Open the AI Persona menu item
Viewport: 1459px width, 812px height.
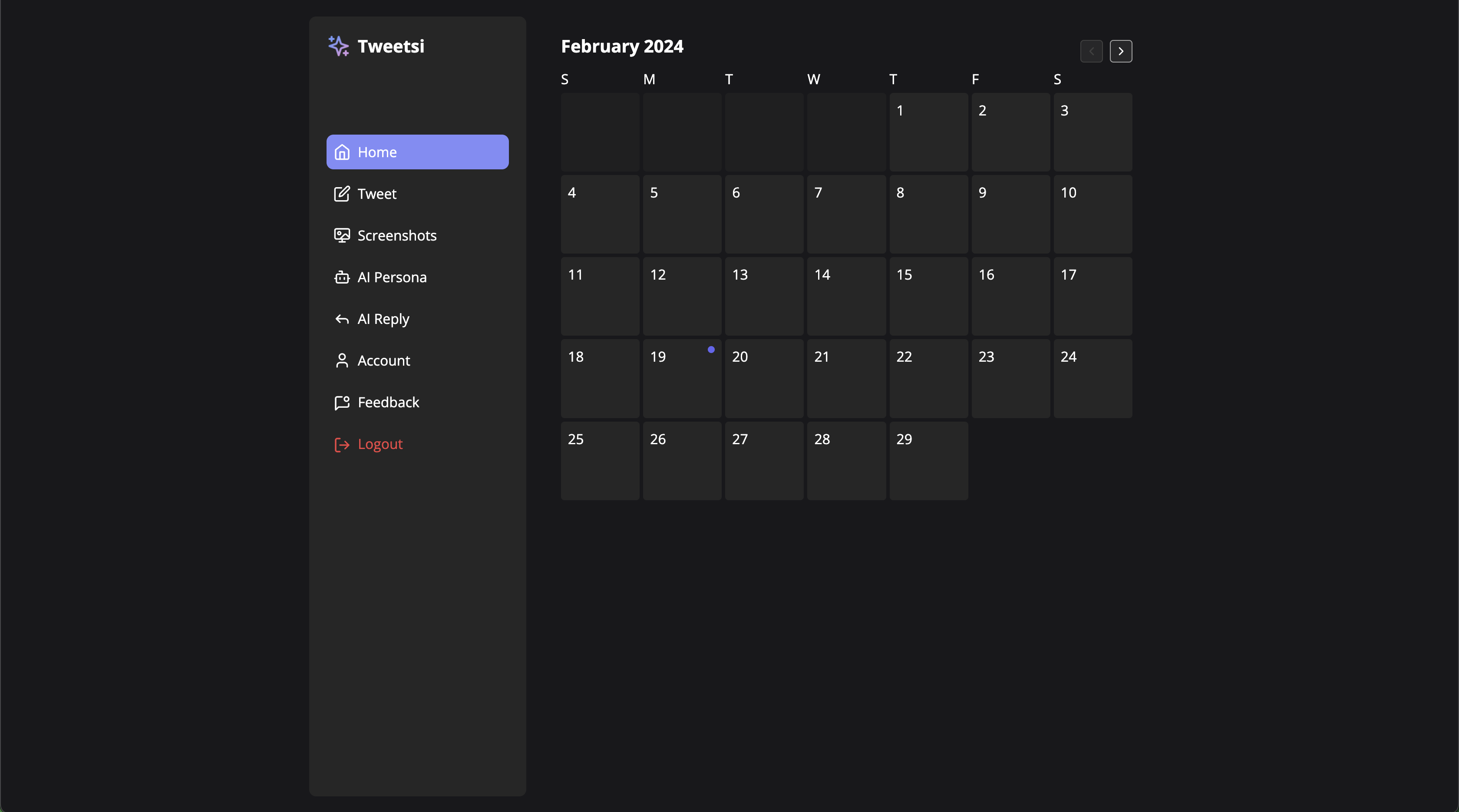tap(392, 277)
